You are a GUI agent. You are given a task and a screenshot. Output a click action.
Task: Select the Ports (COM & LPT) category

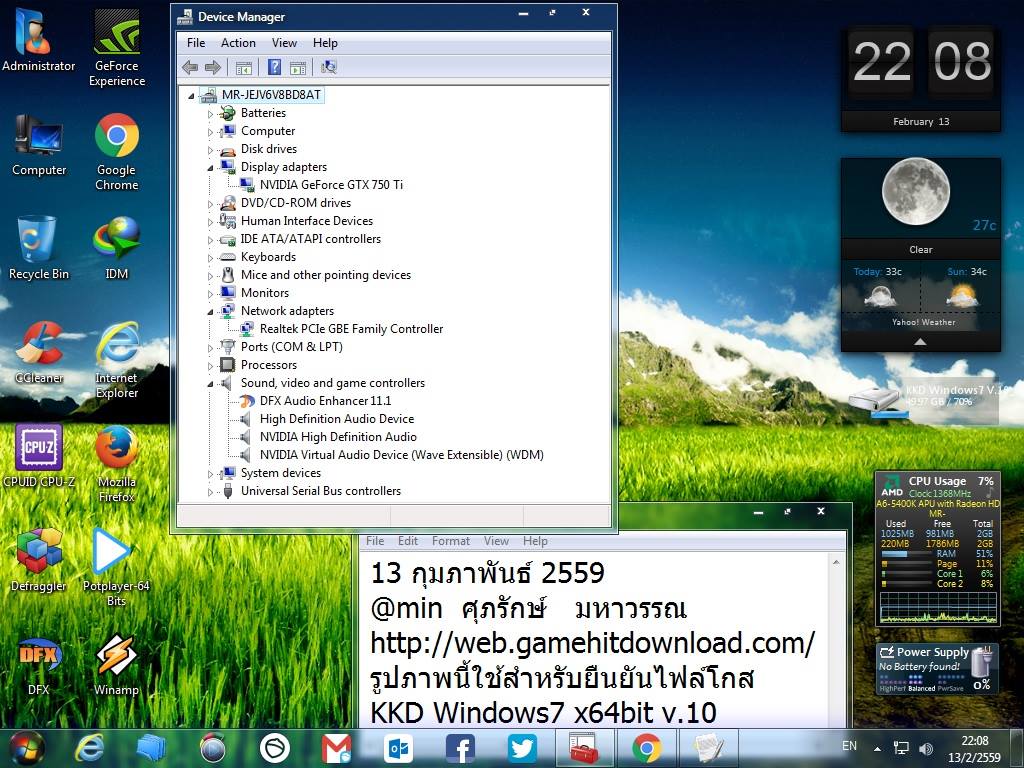coord(292,347)
